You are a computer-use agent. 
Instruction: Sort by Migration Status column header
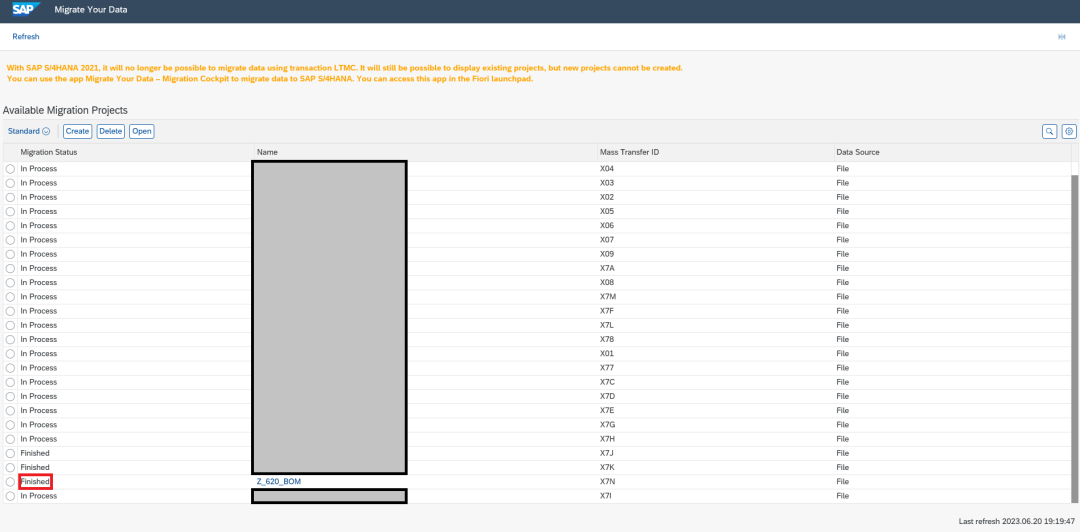136,152
